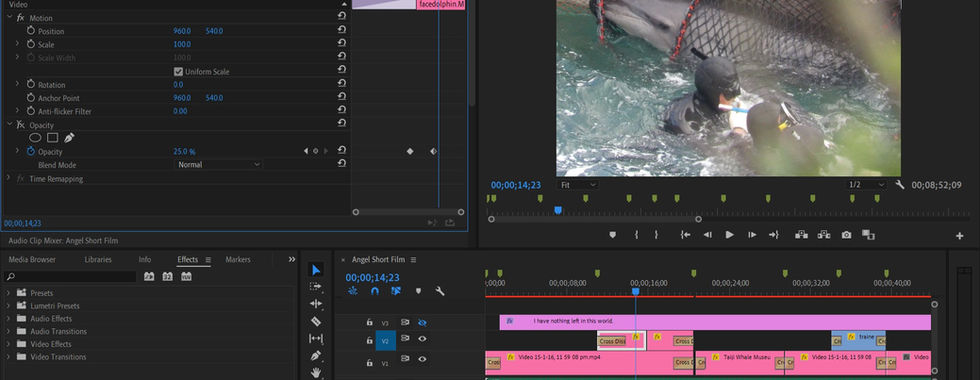Switch to the Media Browser tab

point(32,259)
